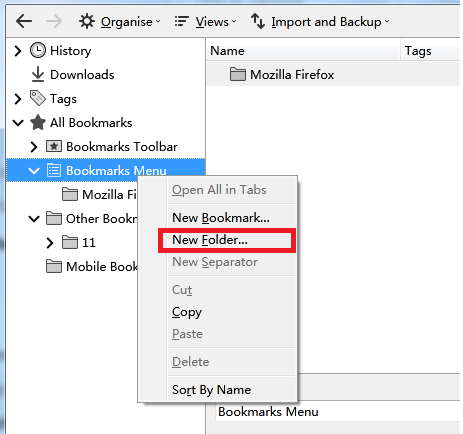Select All Bookmarks in the tree
This screenshot has width=463, height=434.
[x=91, y=123]
